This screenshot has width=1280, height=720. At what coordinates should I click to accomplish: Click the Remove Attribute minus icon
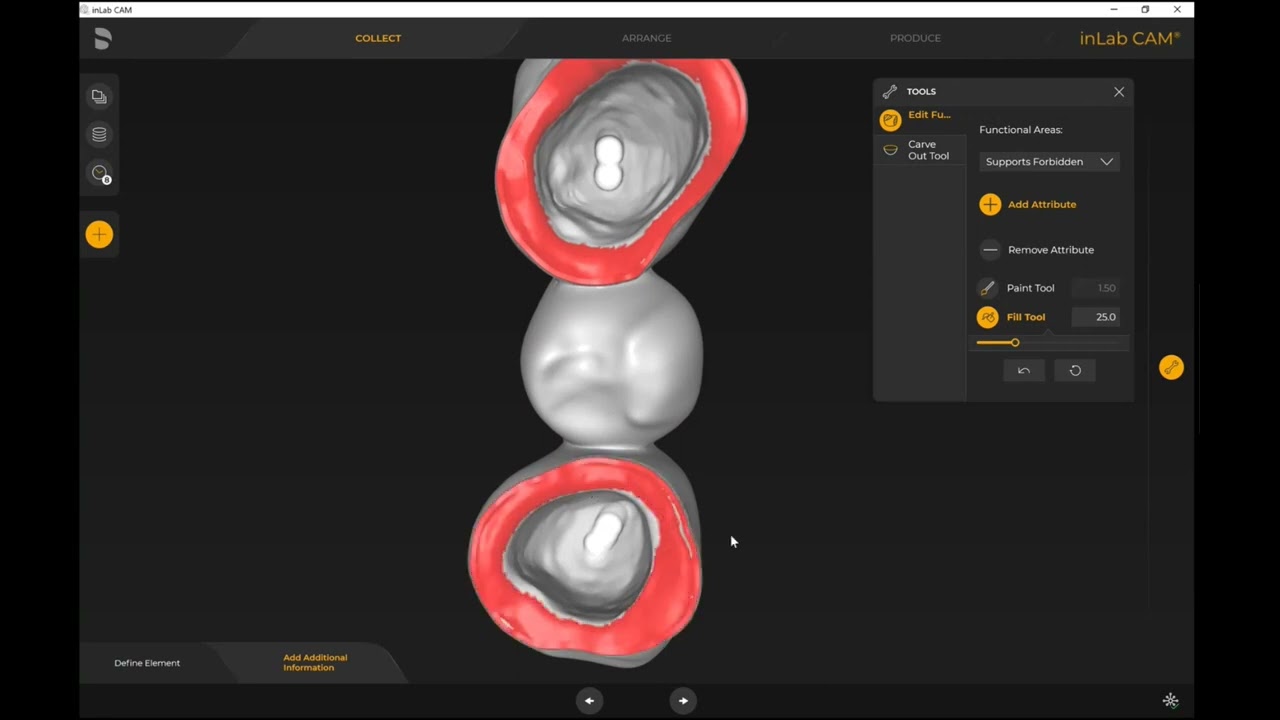[990, 250]
